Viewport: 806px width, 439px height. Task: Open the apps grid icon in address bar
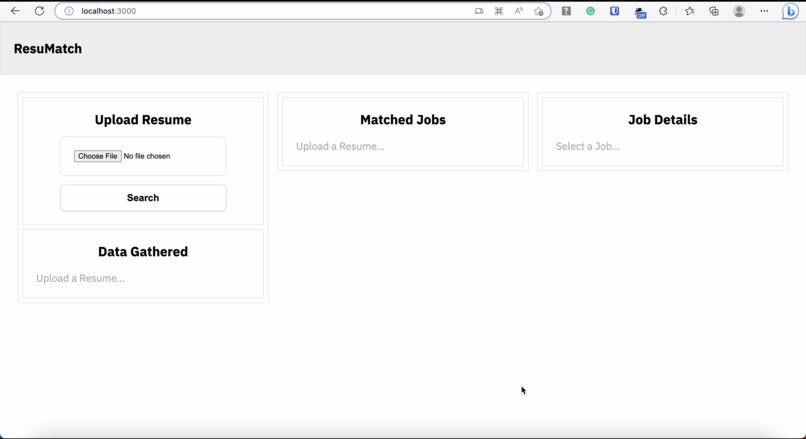(499, 11)
